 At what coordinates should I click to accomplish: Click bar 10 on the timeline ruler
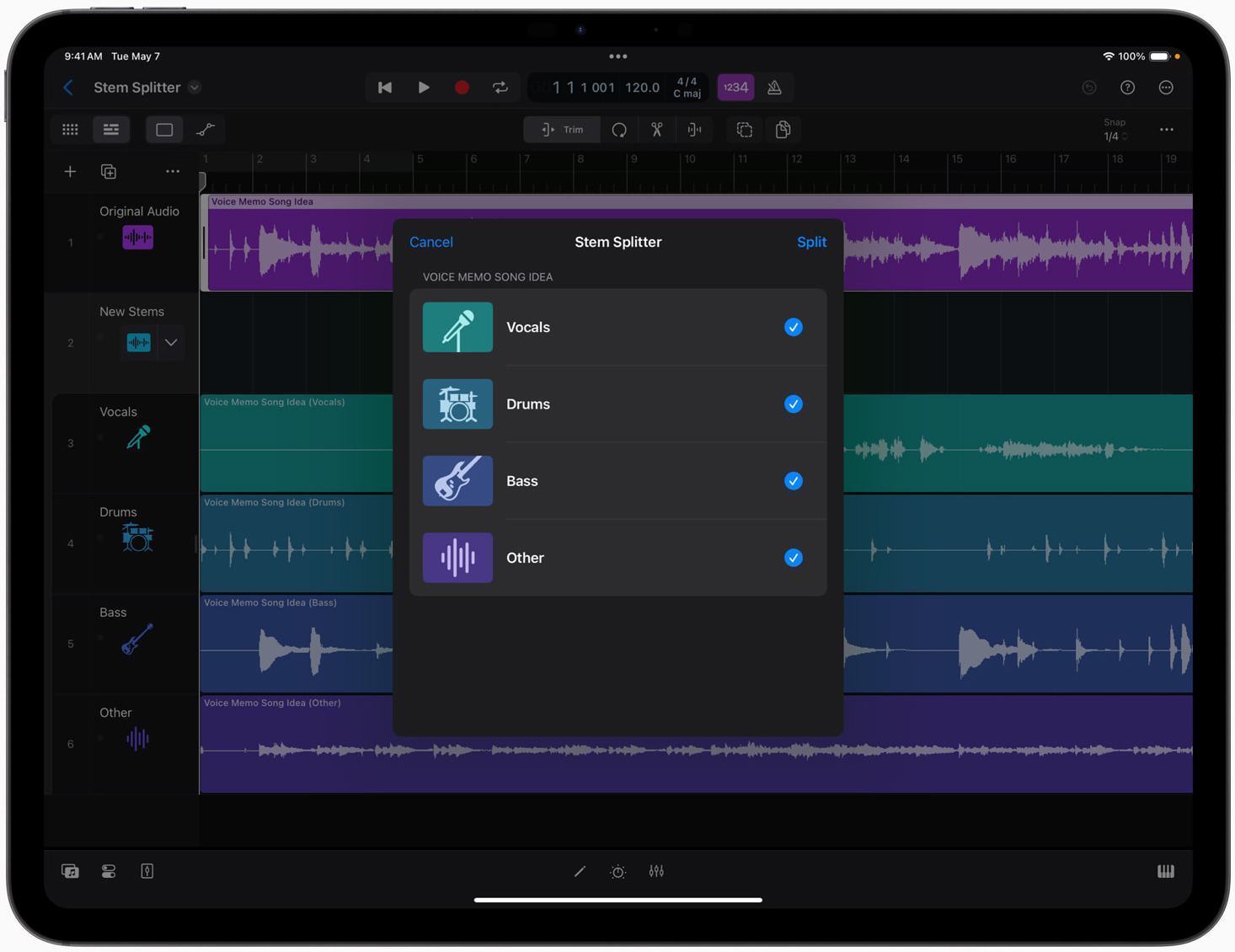click(x=689, y=159)
